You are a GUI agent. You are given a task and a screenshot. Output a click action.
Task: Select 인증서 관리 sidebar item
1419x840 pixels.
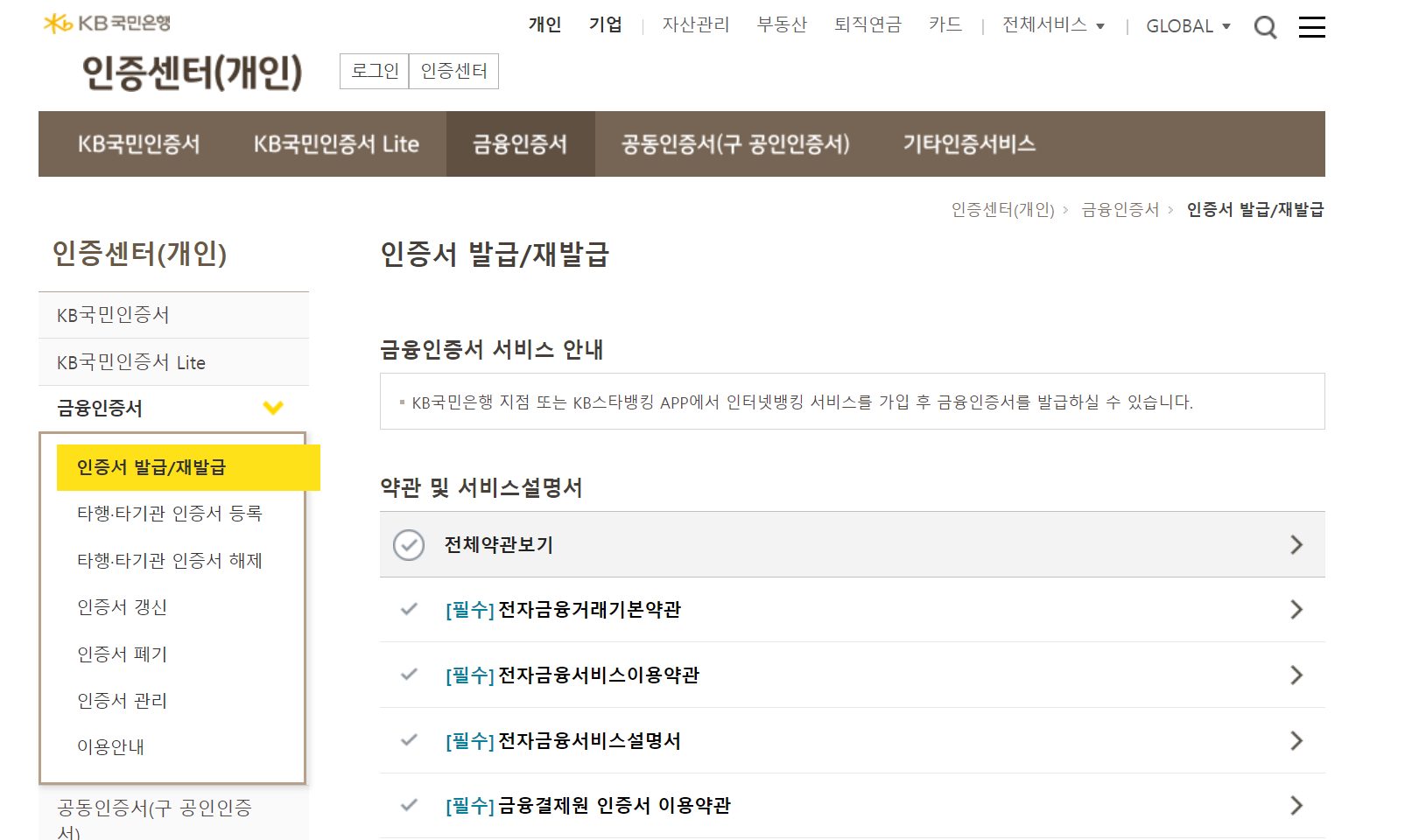point(122,701)
